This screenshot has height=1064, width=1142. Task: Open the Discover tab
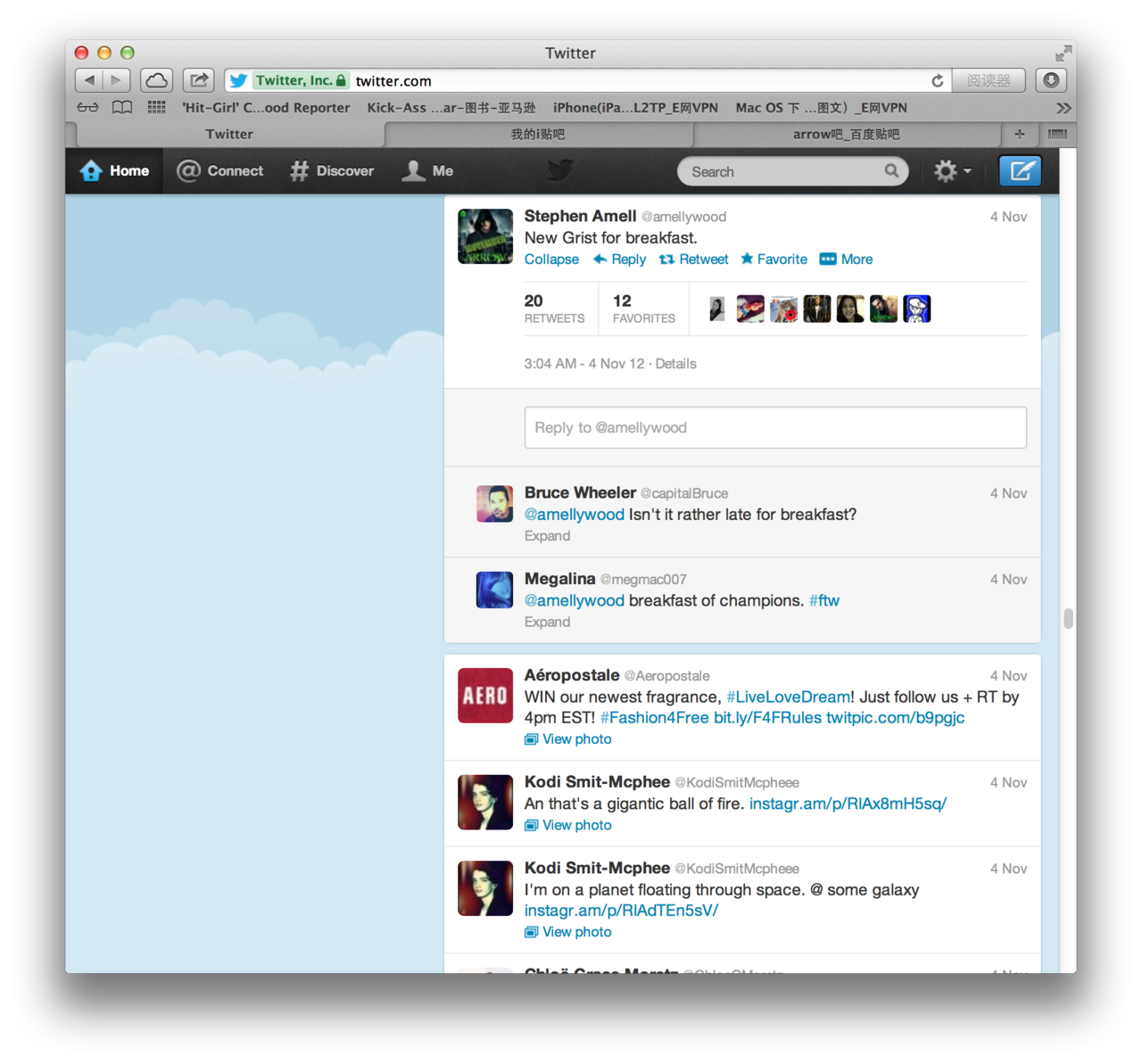pos(332,170)
